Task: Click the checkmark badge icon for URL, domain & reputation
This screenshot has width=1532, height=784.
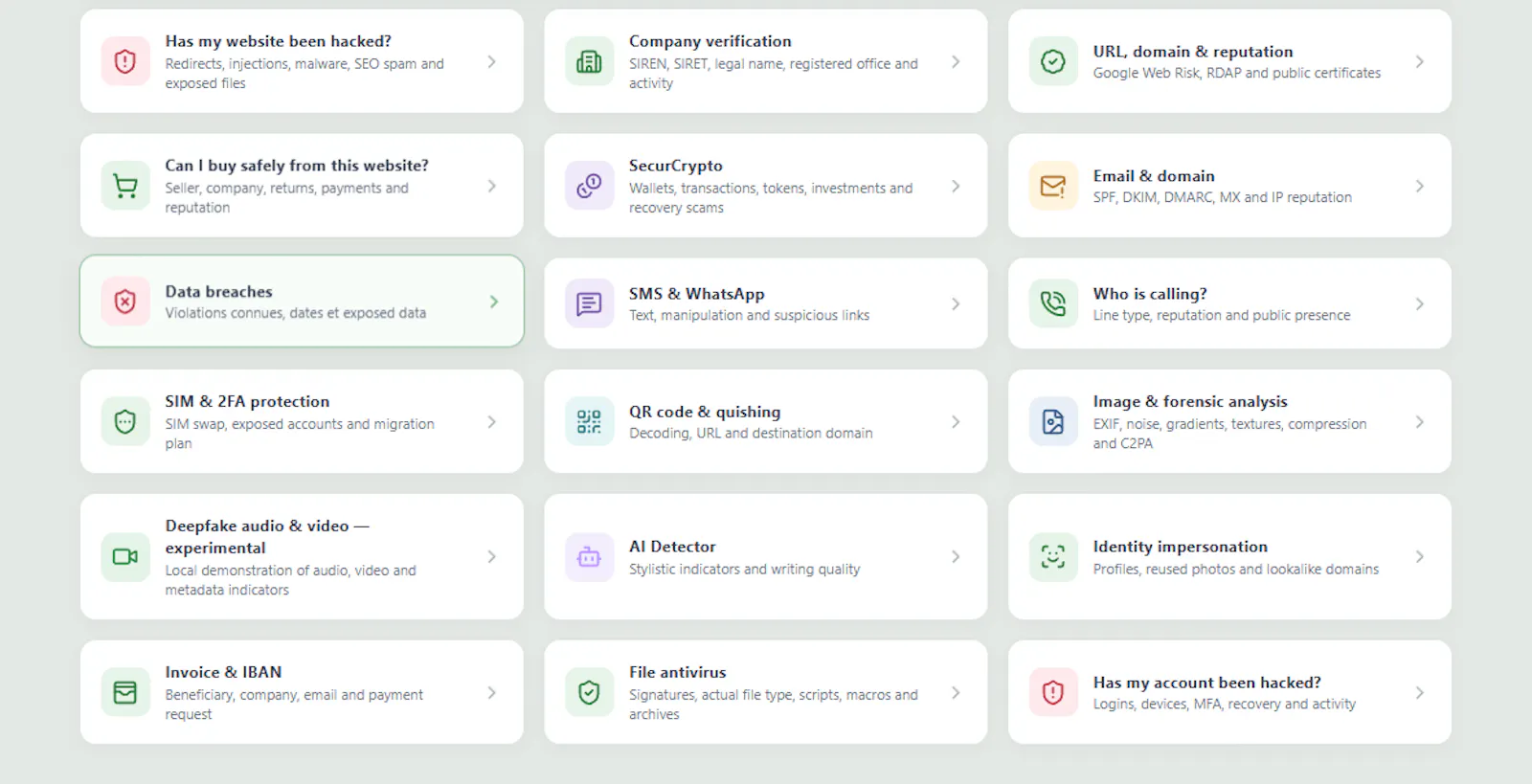Action: pyautogui.click(x=1053, y=61)
